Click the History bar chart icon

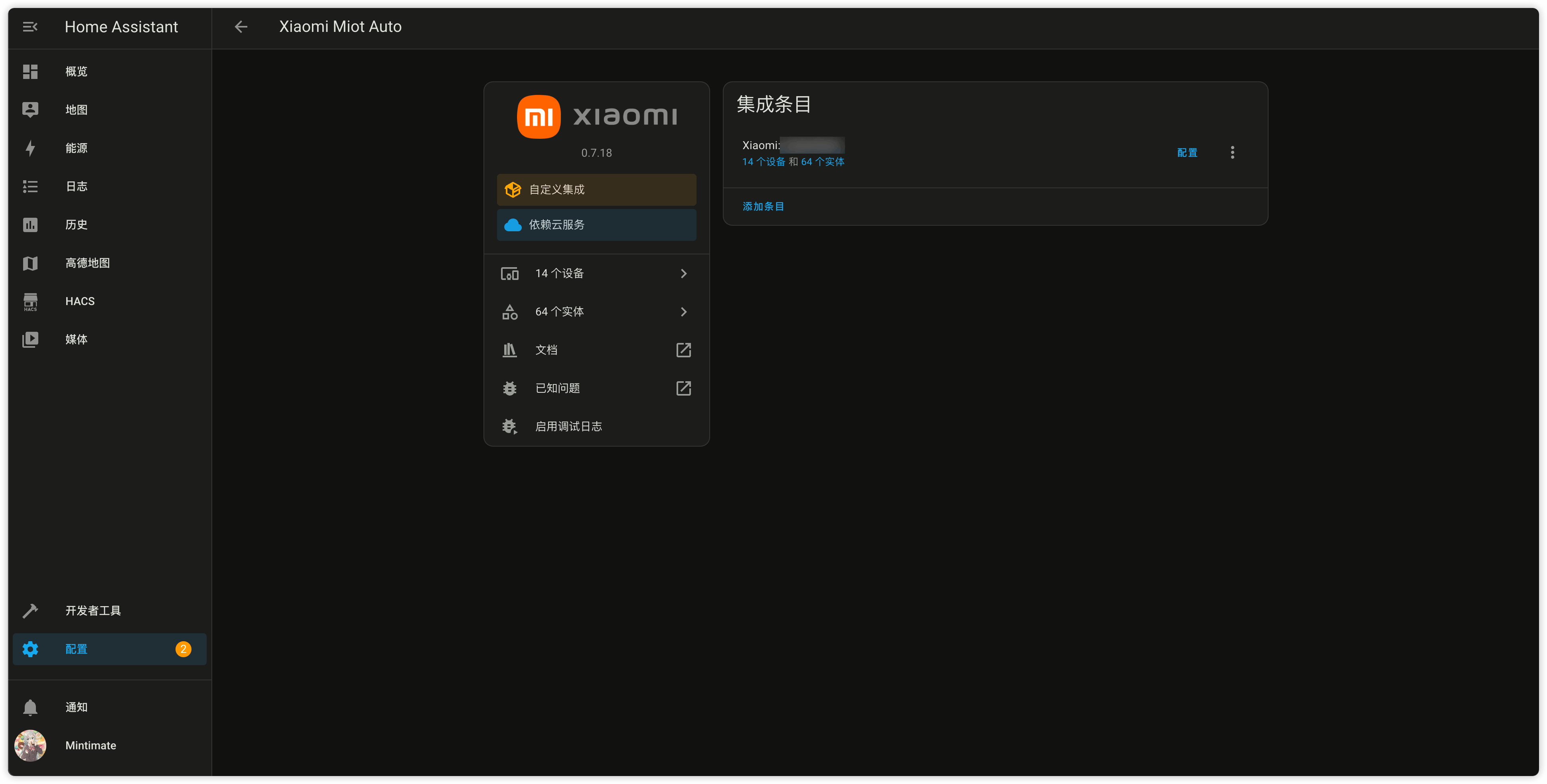point(30,225)
